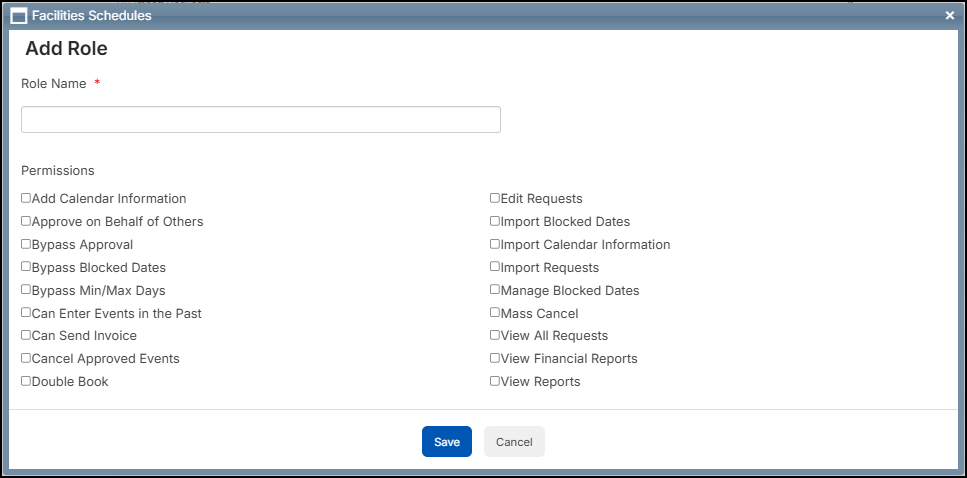
Task: Enable Can Send Invoice permission
Action: point(26,335)
